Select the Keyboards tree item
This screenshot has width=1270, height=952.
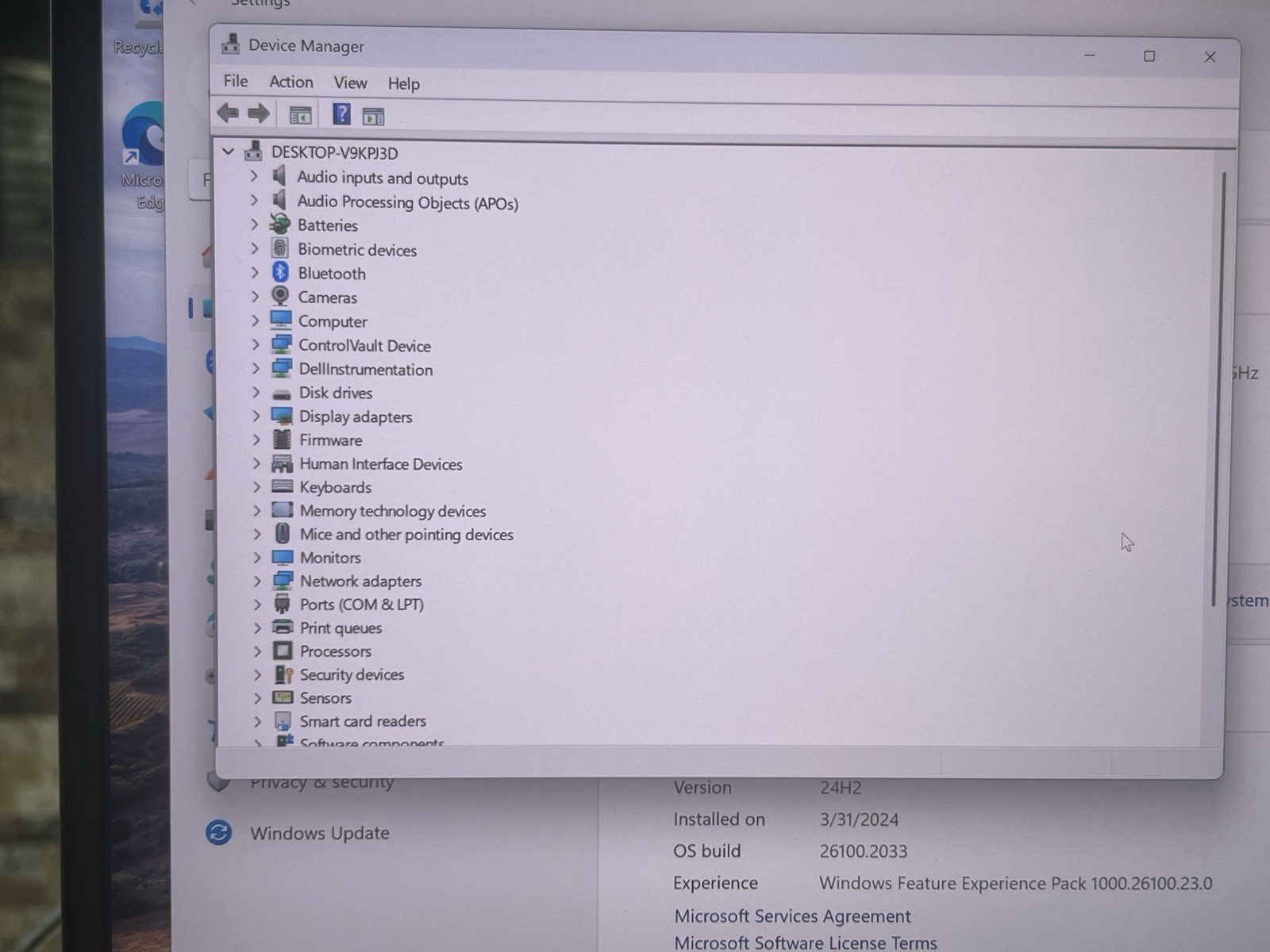pyautogui.click(x=335, y=487)
